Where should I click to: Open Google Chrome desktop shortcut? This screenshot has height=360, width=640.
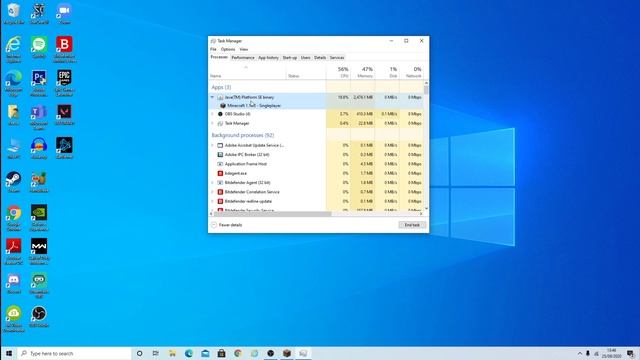tap(13, 218)
